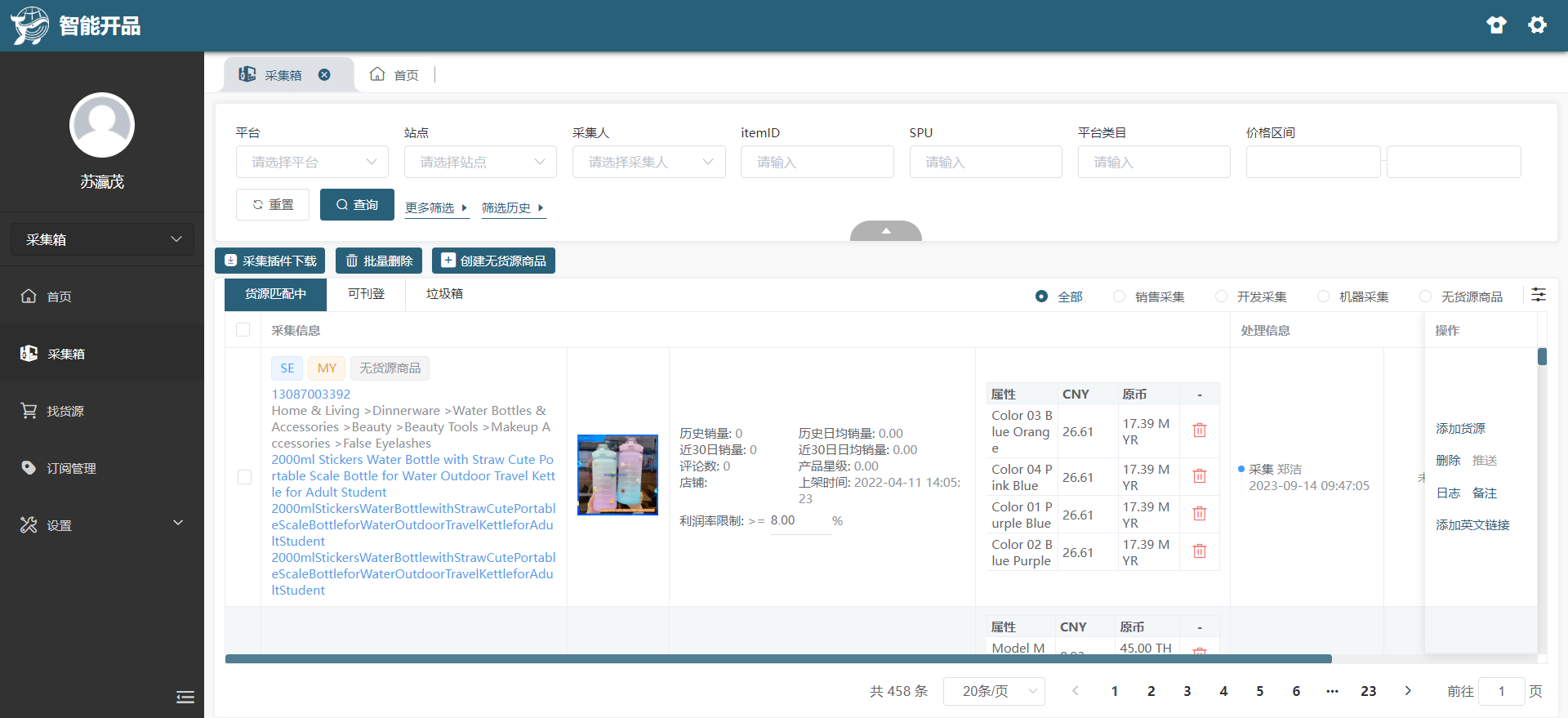Viewport: 1568px width, 718px height.
Task: Delete the Color 04 Pink Blue variant
Action: [1199, 476]
